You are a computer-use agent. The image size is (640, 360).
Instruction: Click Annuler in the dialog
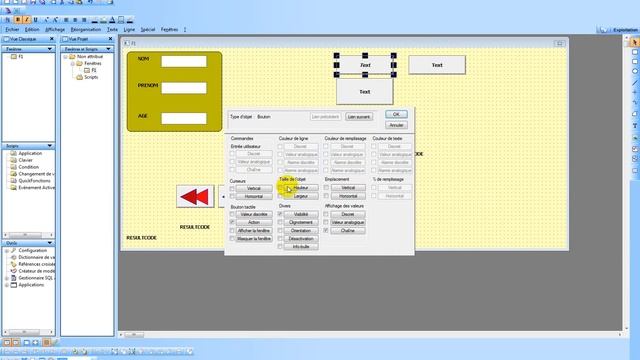tap(396, 125)
